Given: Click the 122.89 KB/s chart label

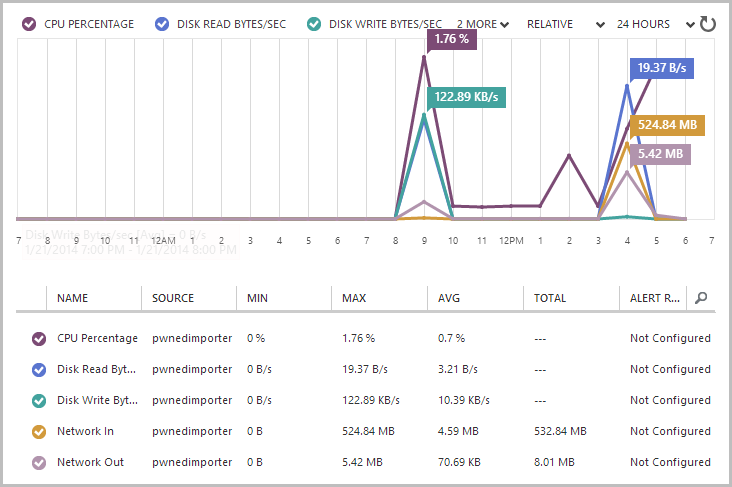Looking at the screenshot, I should (466, 97).
